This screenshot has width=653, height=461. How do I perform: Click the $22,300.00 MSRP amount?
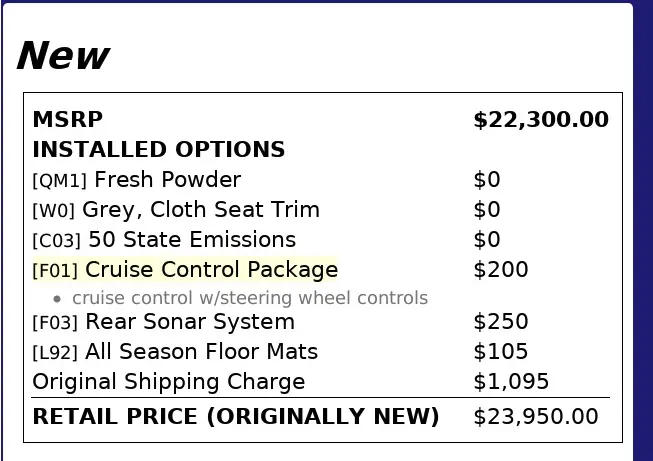coord(540,120)
